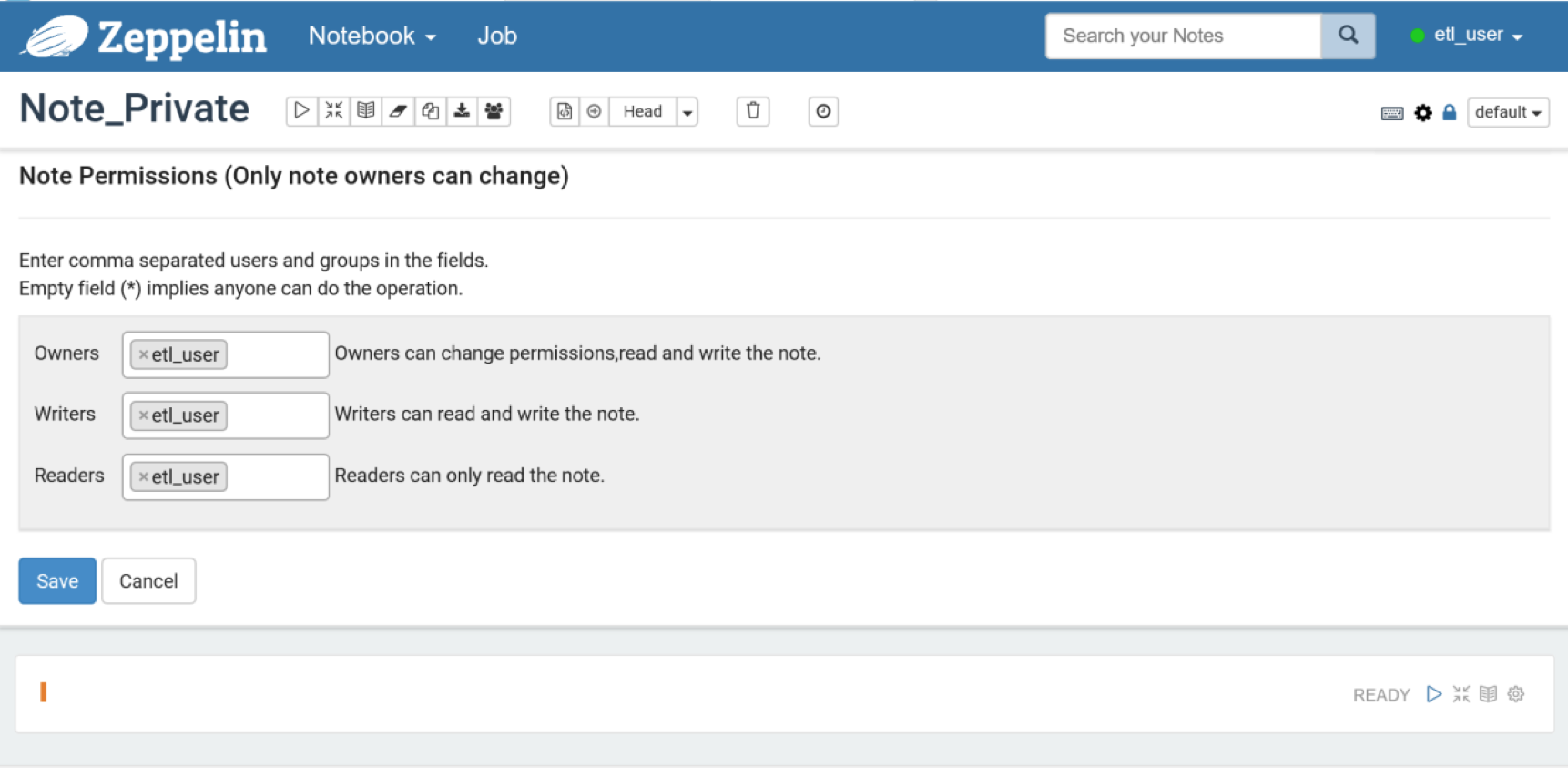Viewport: 1568px width, 768px height.
Task: Clear all output with the eraser icon
Action: (398, 111)
